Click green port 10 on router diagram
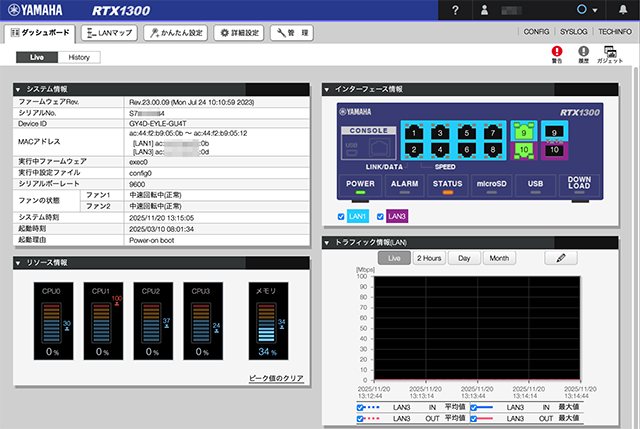Viewport: 640px width, 429px height. [x=524, y=150]
